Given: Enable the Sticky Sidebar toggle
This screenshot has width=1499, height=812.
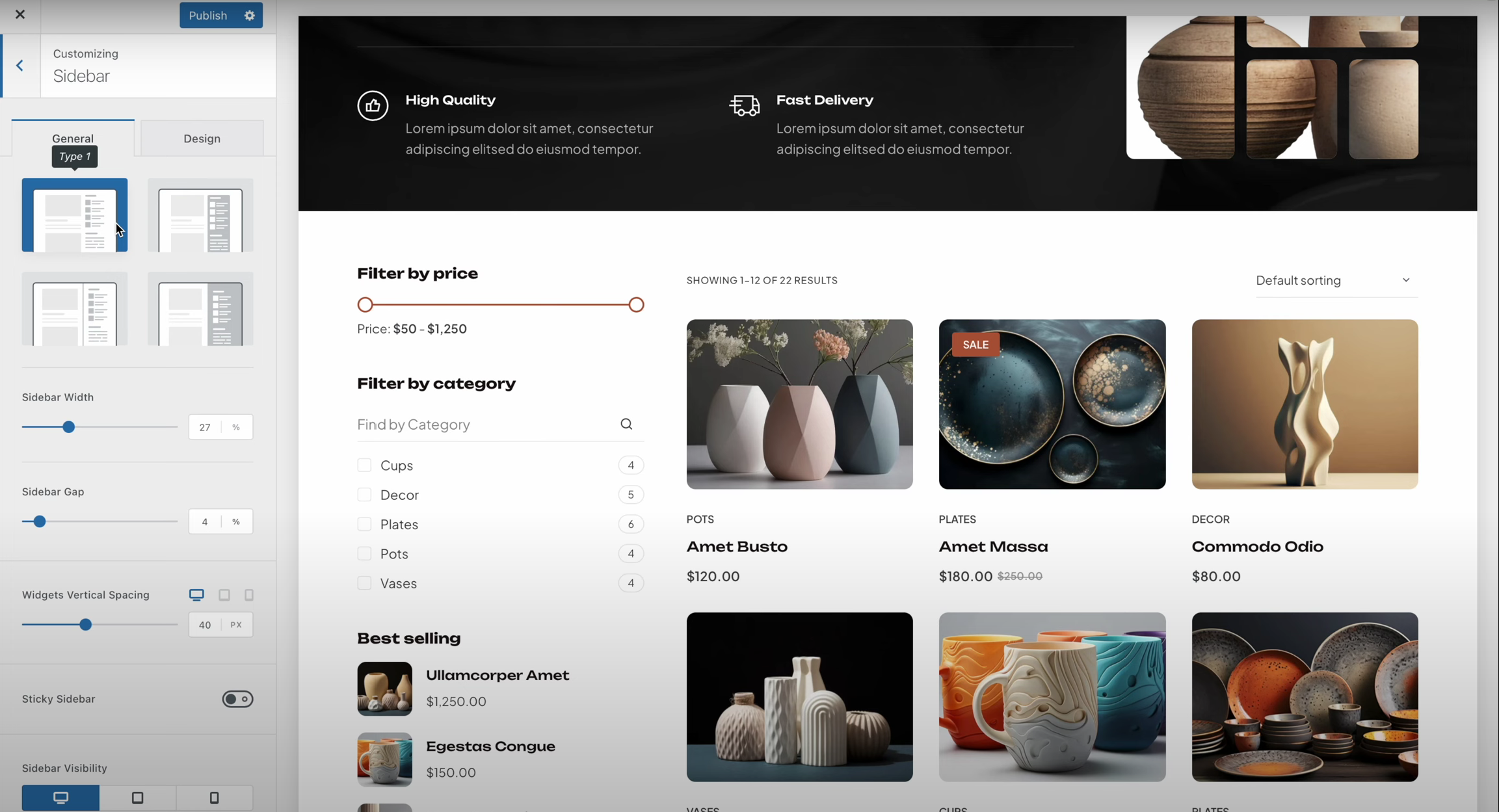Looking at the screenshot, I should pos(237,699).
